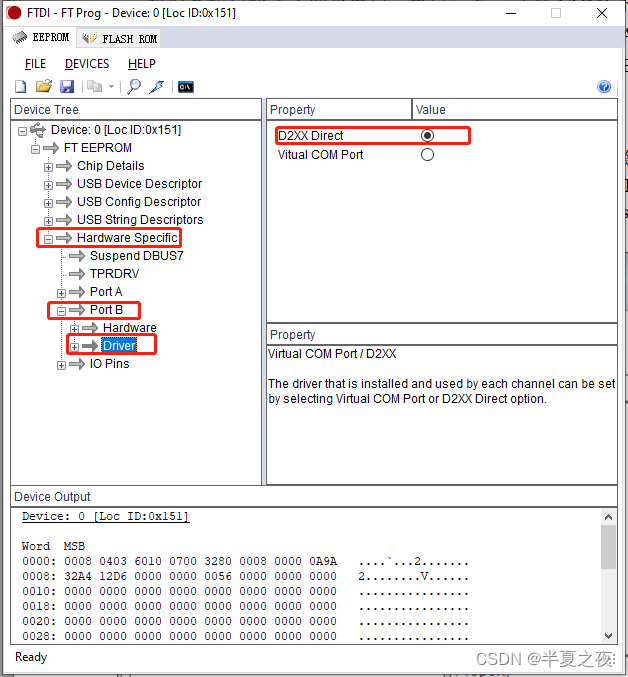
Task: Click the Device Output scroll down arrow
Action: click(609, 636)
